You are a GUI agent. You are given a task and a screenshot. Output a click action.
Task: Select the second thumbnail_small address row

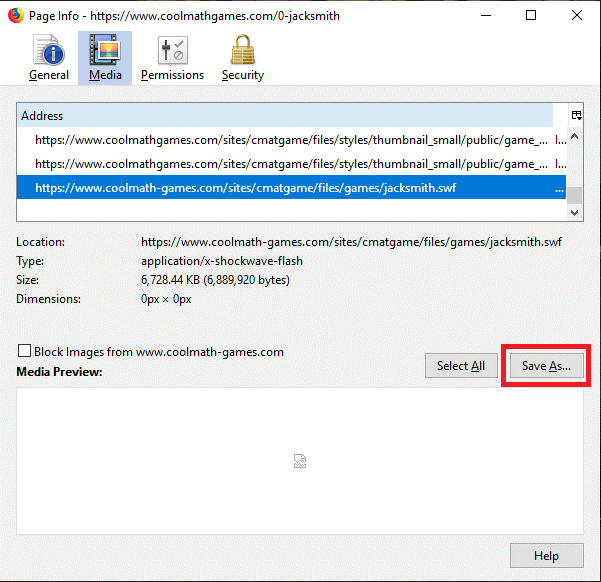291,164
